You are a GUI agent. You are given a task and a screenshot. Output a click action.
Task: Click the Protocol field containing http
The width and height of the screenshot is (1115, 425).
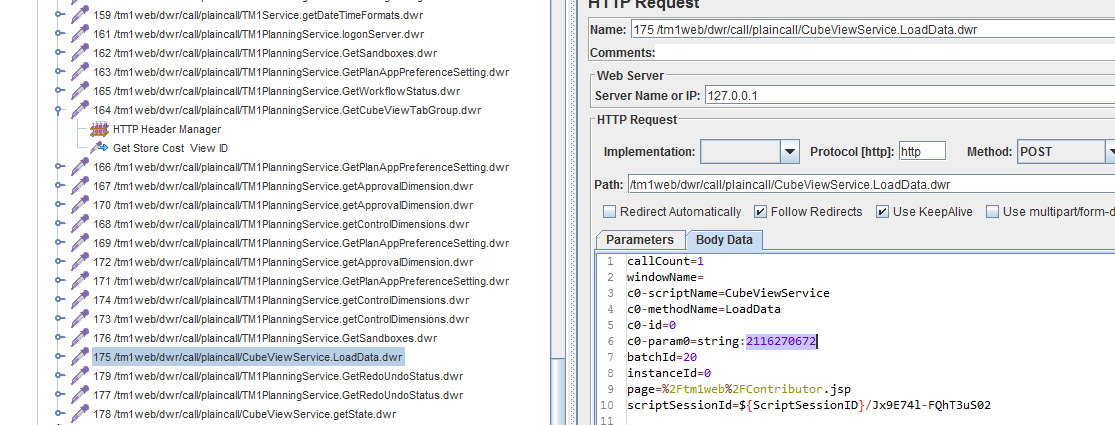pyautogui.click(x=922, y=151)
